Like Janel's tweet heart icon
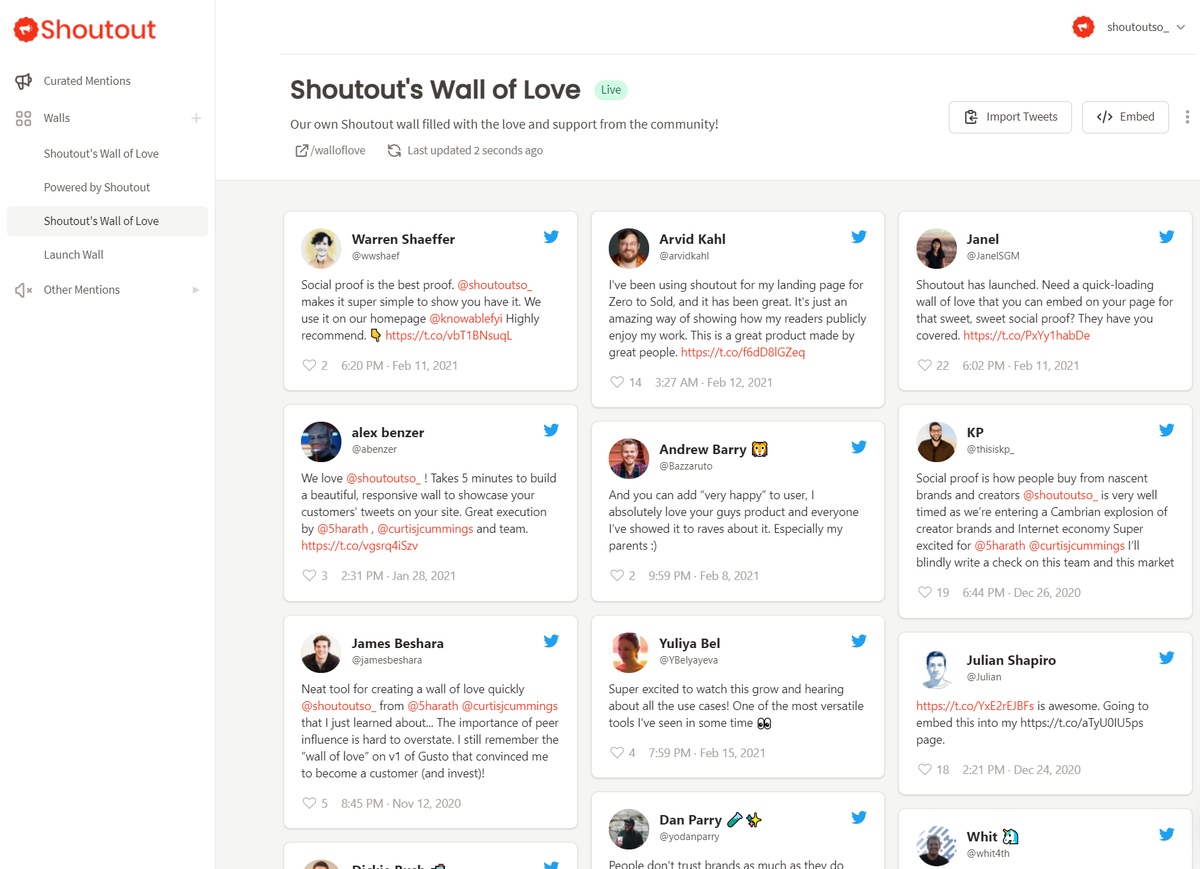This screenshot has height=869, width=1200. (924, 366)
